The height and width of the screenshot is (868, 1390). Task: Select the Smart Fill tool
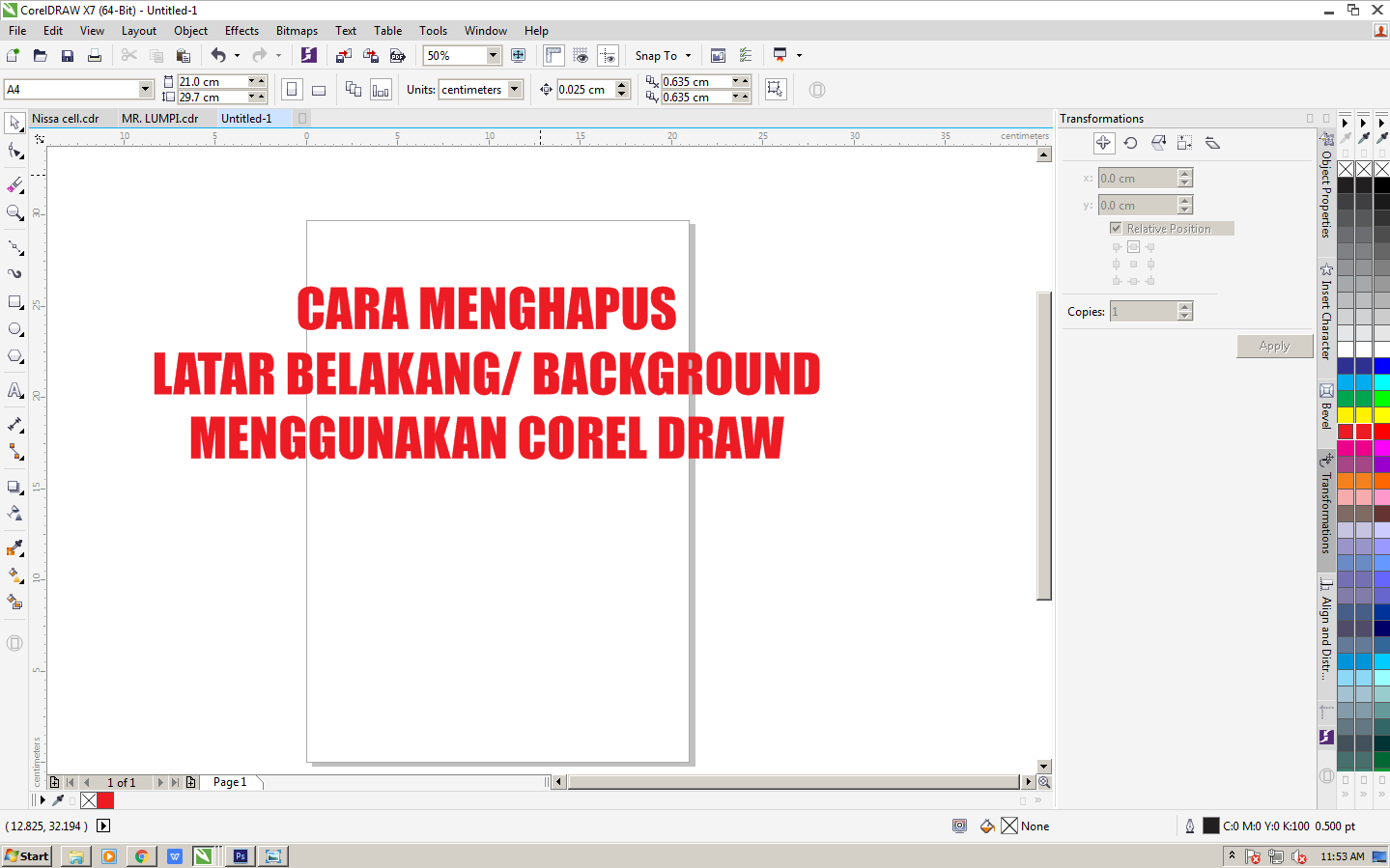click(14, 602)
